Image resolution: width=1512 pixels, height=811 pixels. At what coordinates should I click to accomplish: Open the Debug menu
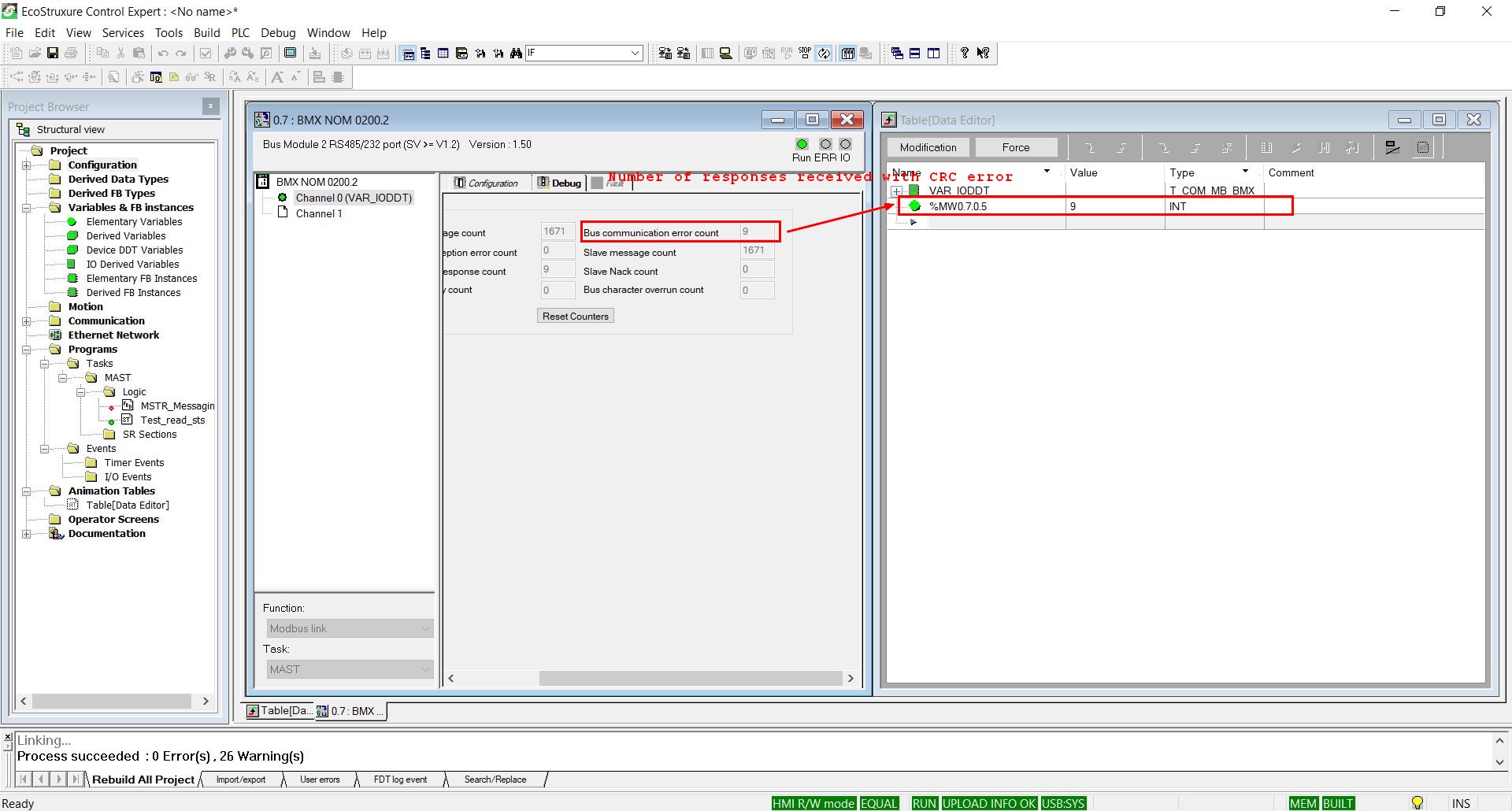[278, 32]
